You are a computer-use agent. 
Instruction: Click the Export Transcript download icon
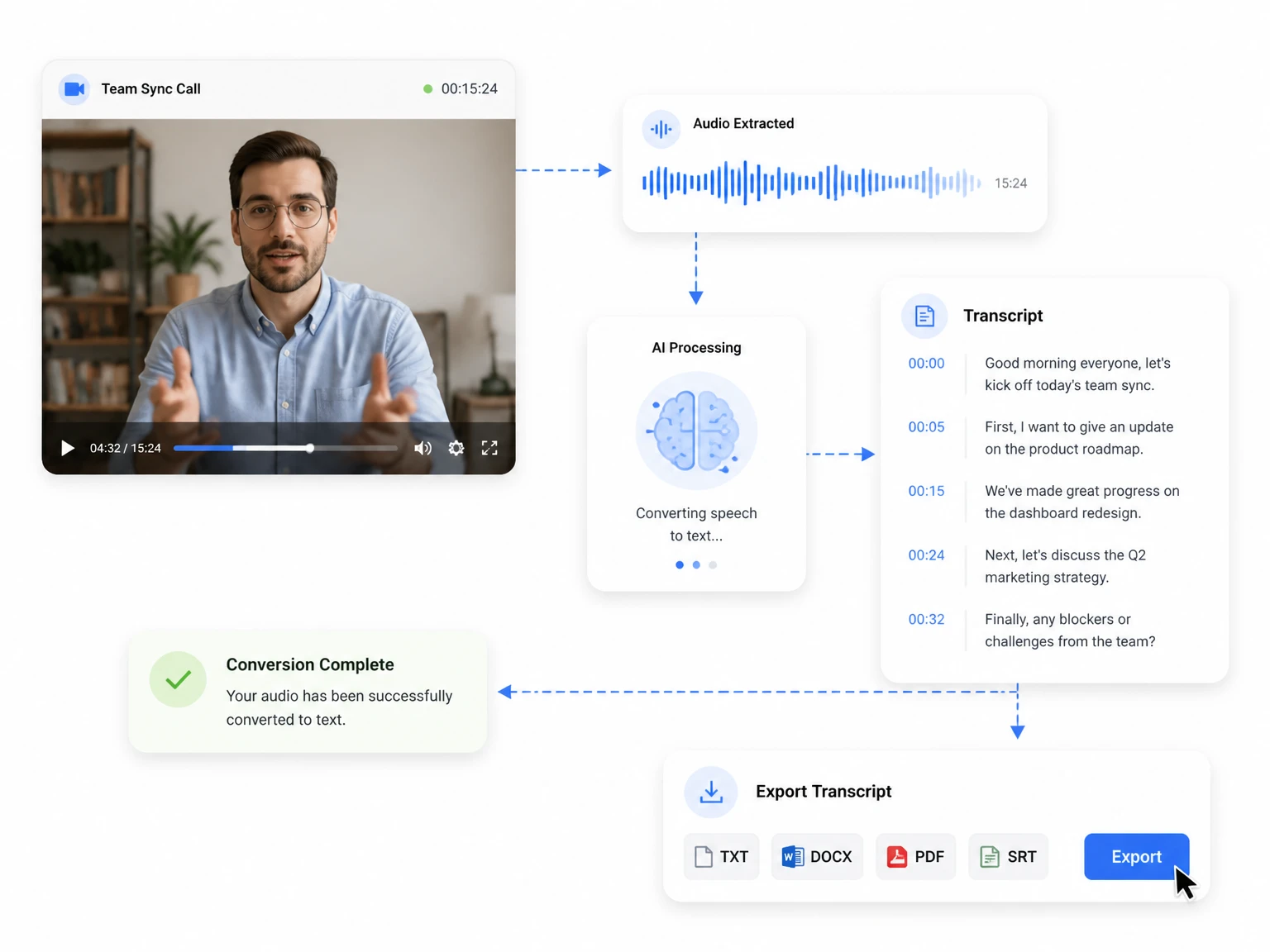[x=711, y=792]
